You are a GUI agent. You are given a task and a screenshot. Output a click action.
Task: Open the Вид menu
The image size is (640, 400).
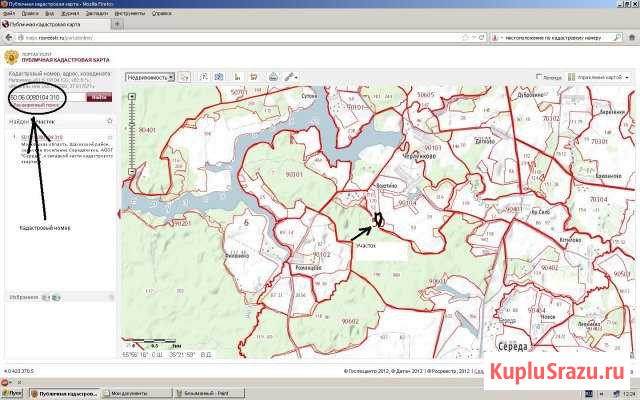click(49, 13)
